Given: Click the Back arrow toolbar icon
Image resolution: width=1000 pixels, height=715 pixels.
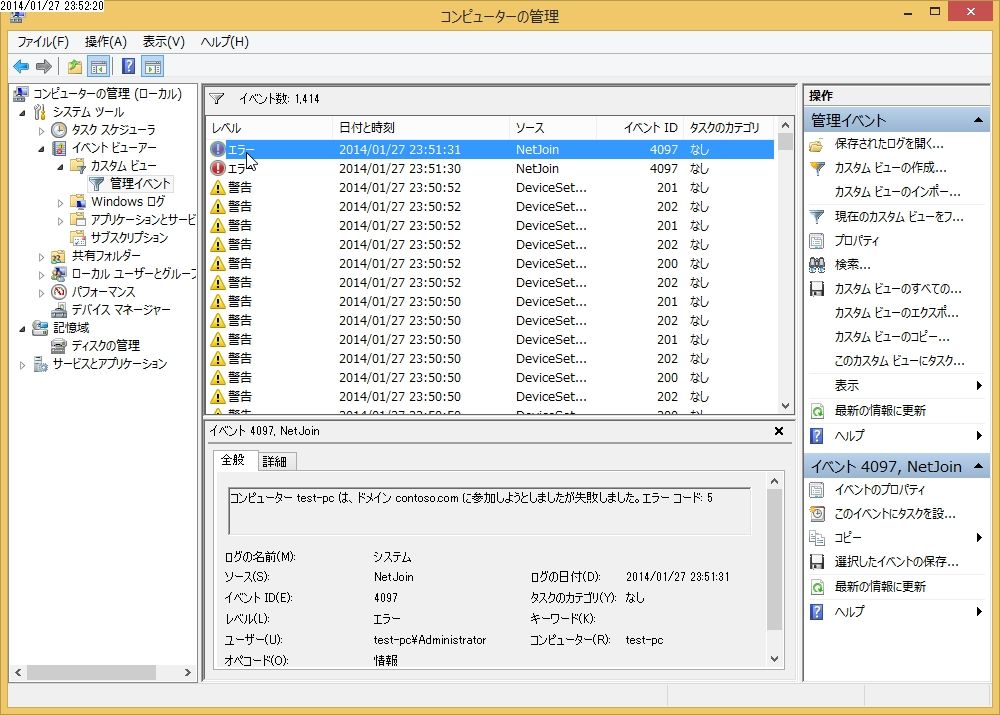Looking at the screenshot, I should click(21, 66).
